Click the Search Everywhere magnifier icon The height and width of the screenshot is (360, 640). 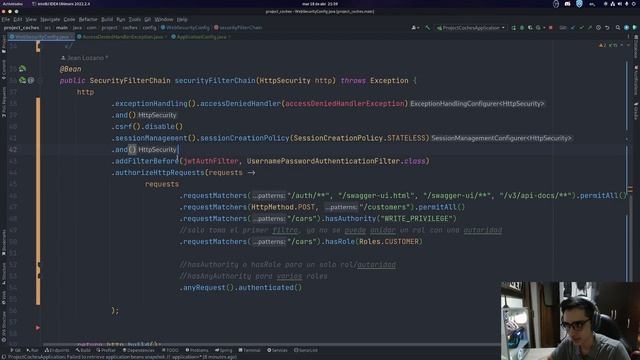pos(618,28)
